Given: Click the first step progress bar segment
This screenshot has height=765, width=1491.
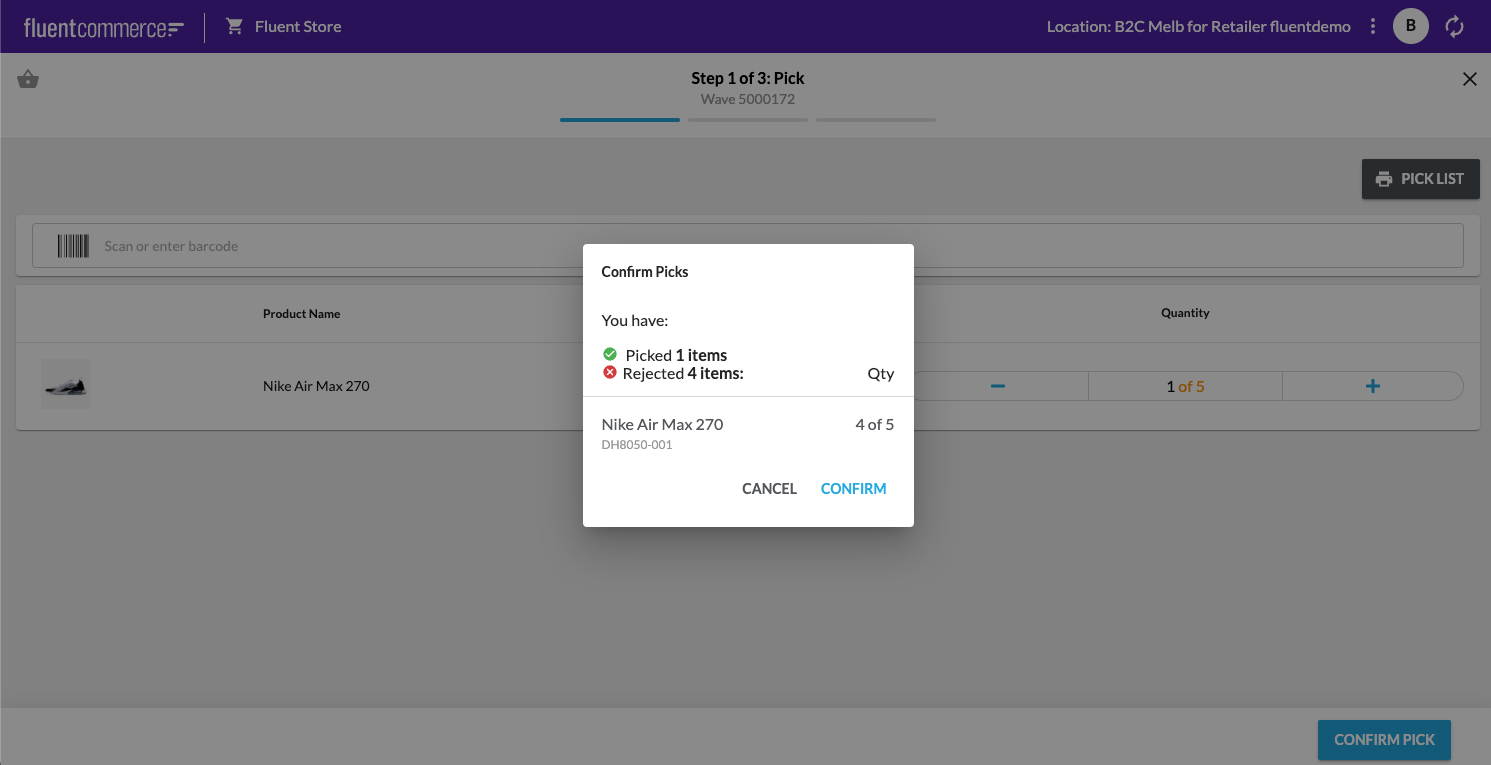Looking at the screenshot, I should (x=620, y=120).
